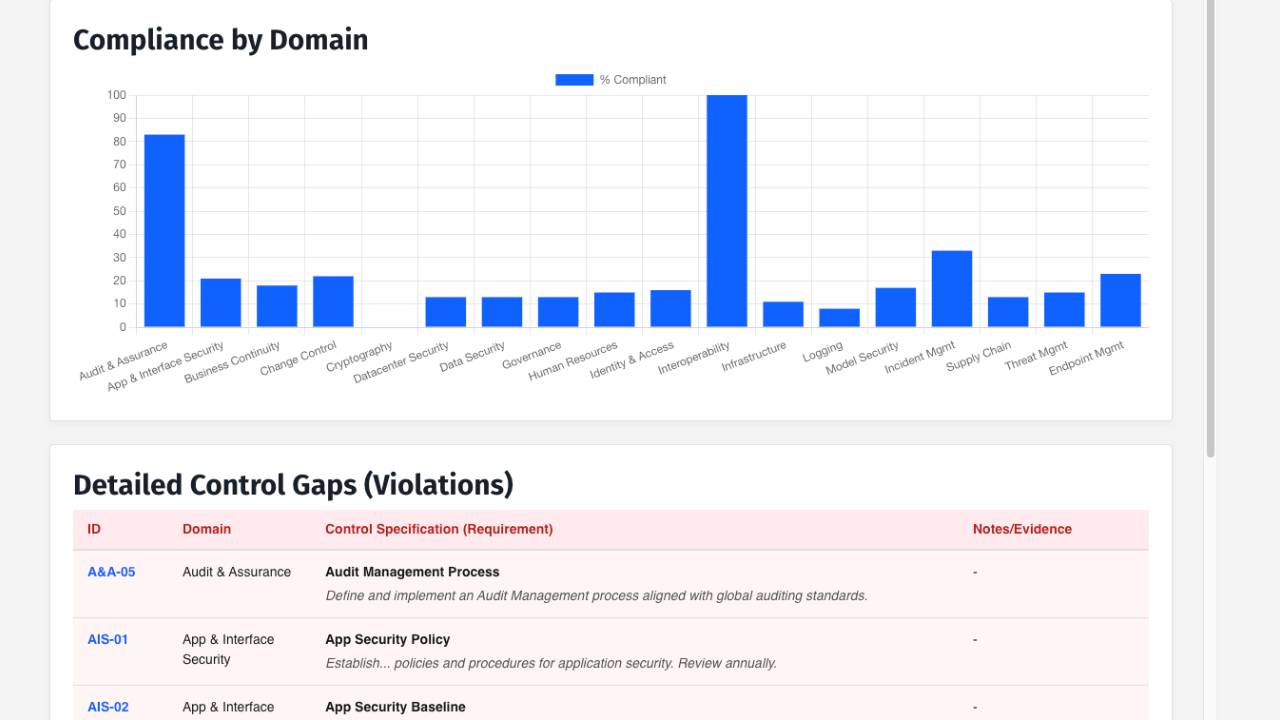
Task: Click the 'Human Resources' x-axis label
Action: [x=573, y=361]
